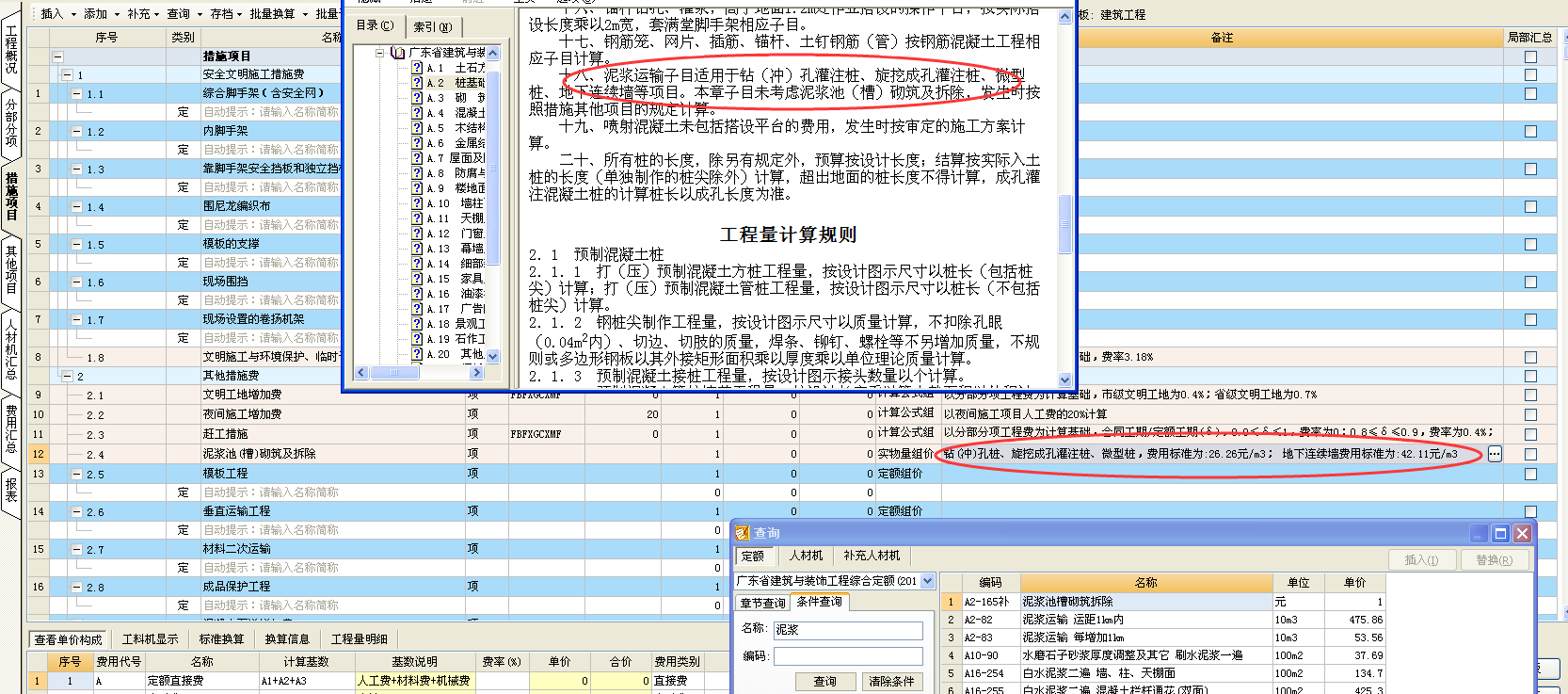Click the 清除条件 button
1568x694 pixels.
tap(891, 682)
